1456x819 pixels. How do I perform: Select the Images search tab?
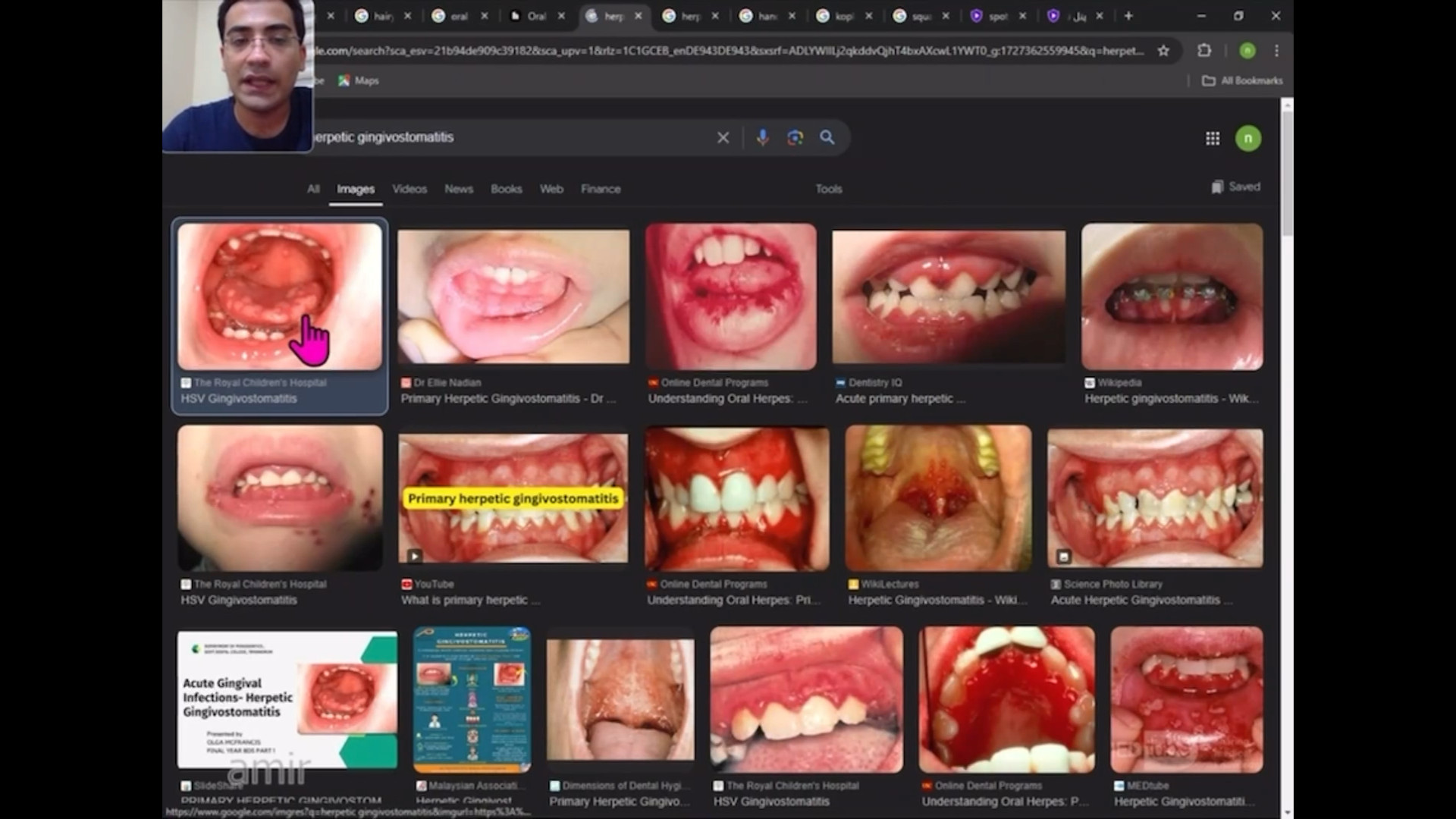coord(356,189)
